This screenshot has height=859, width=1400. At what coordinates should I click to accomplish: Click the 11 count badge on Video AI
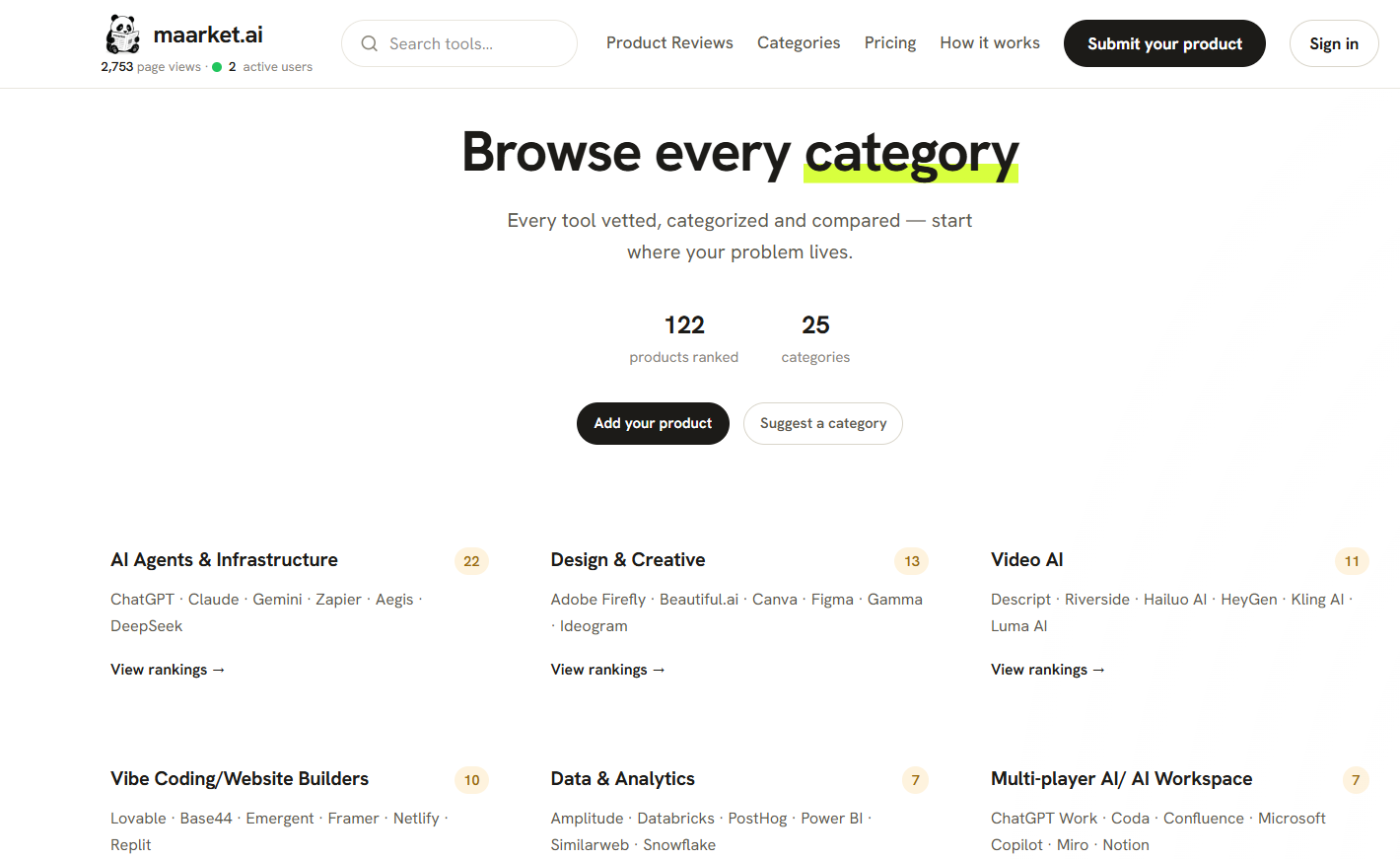tap(1352, 561)
